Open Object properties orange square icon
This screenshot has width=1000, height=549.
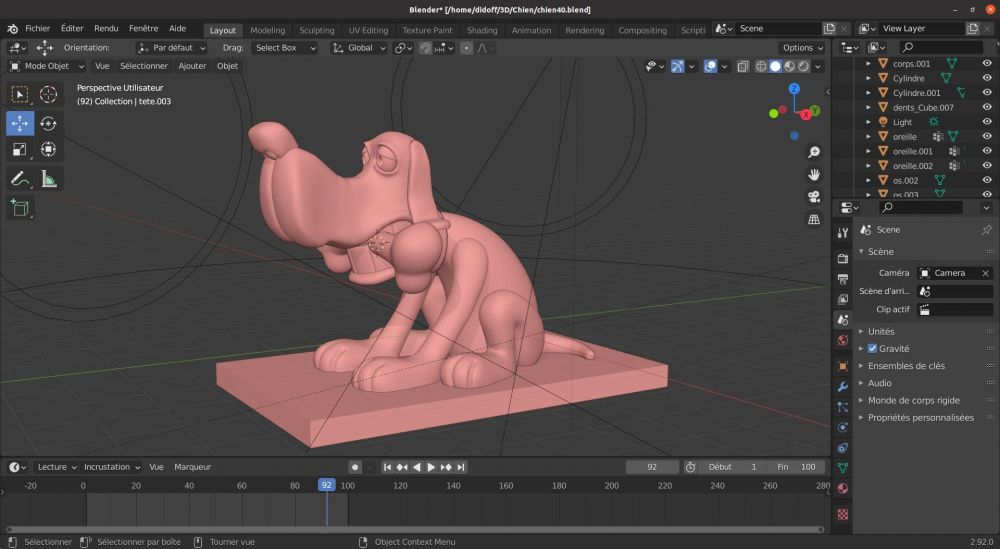pyautogui.click(x=842, y=366)
